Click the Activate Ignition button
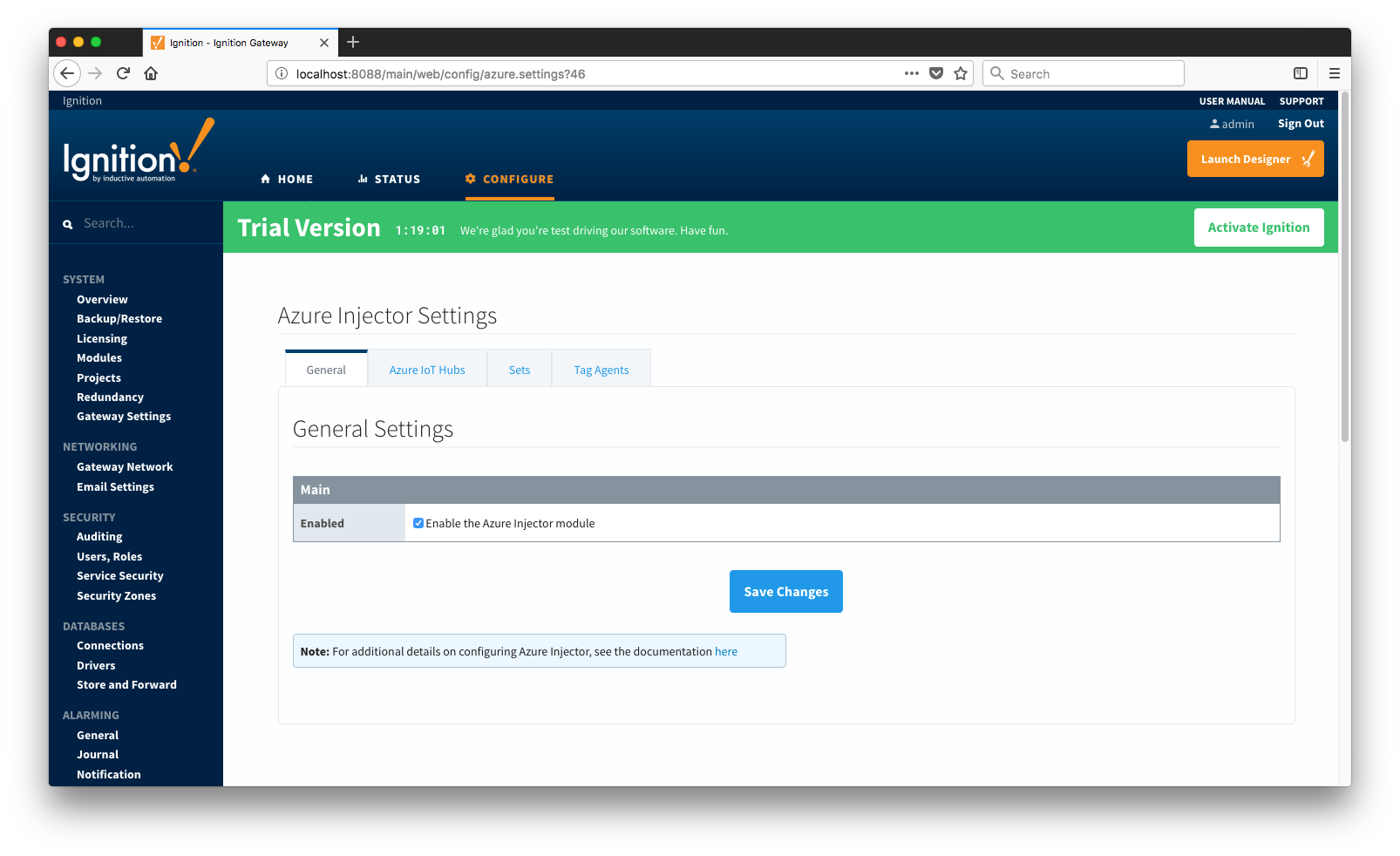Screen dimensions: 1400x856 [1258, 228]
